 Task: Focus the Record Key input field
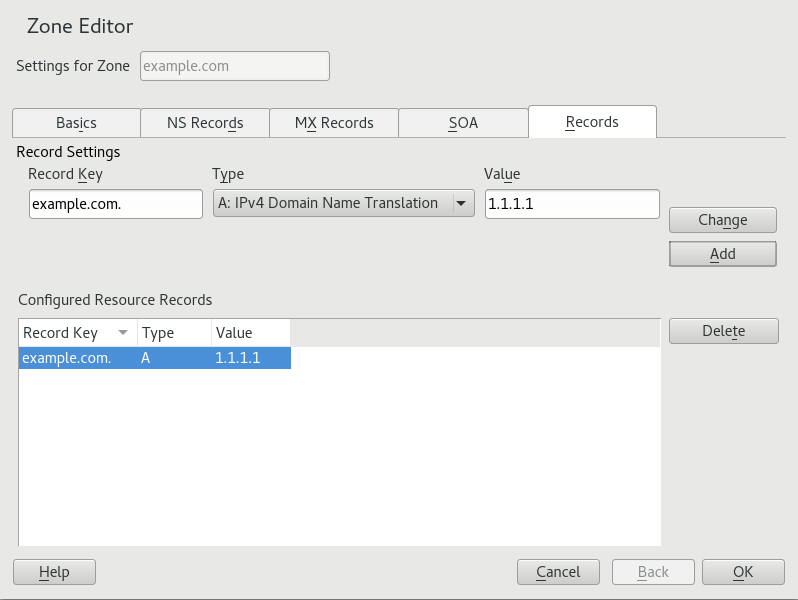[116, 204]
